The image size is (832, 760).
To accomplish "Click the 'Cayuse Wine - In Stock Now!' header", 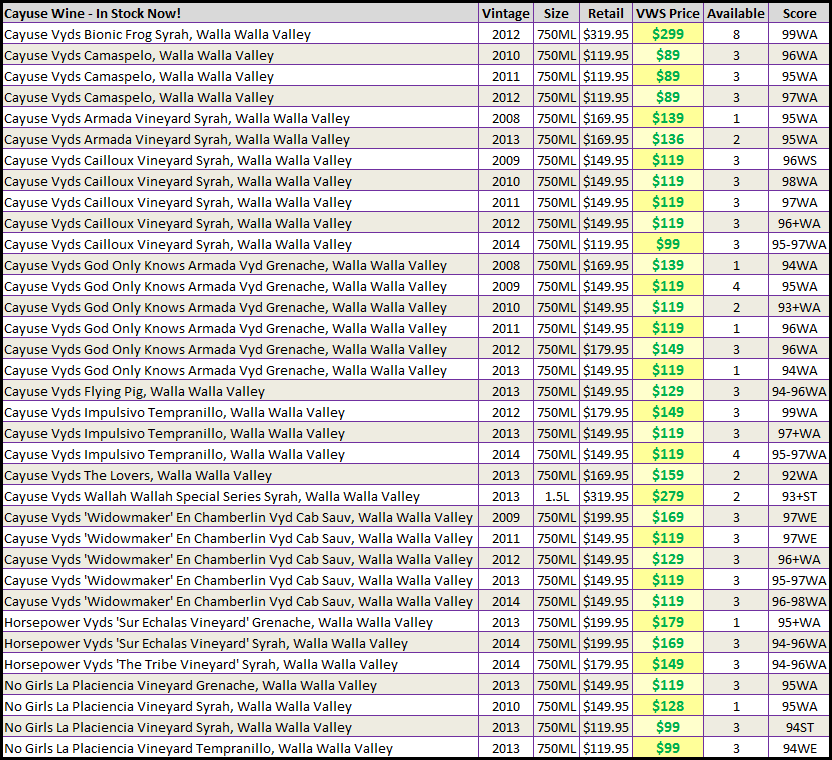I will 92,13.
